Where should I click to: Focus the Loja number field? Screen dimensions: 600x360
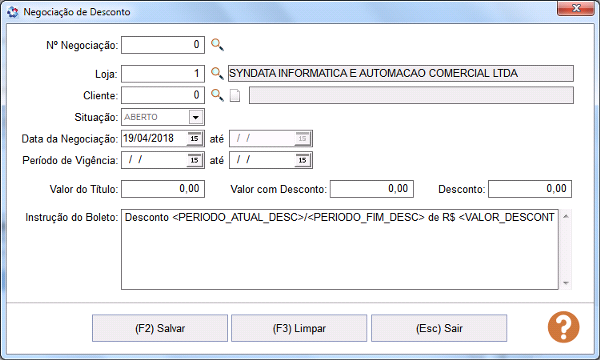163,73
